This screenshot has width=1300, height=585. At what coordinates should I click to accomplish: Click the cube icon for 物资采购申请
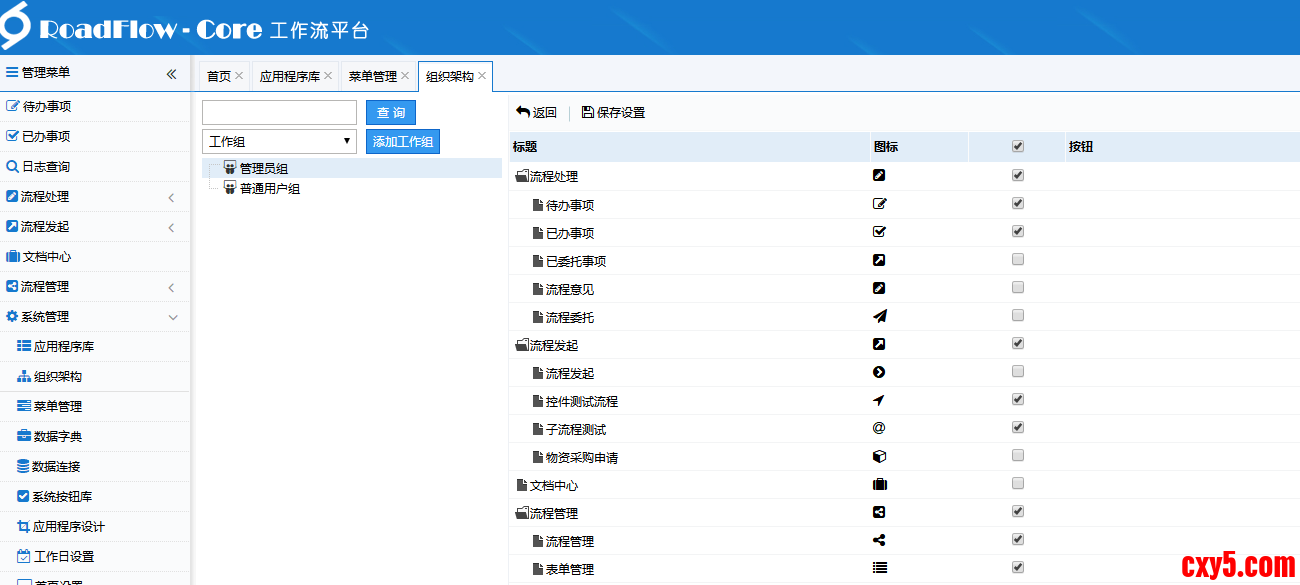(879, 457)
